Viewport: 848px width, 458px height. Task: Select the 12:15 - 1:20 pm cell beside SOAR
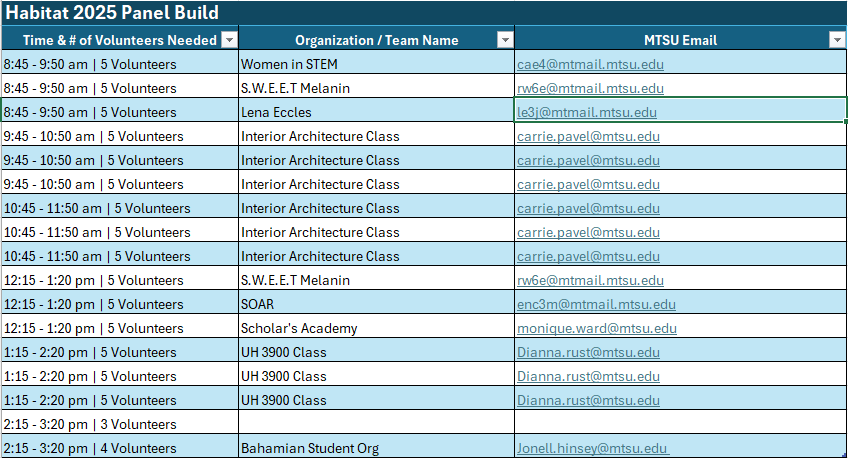pos(94,305)
